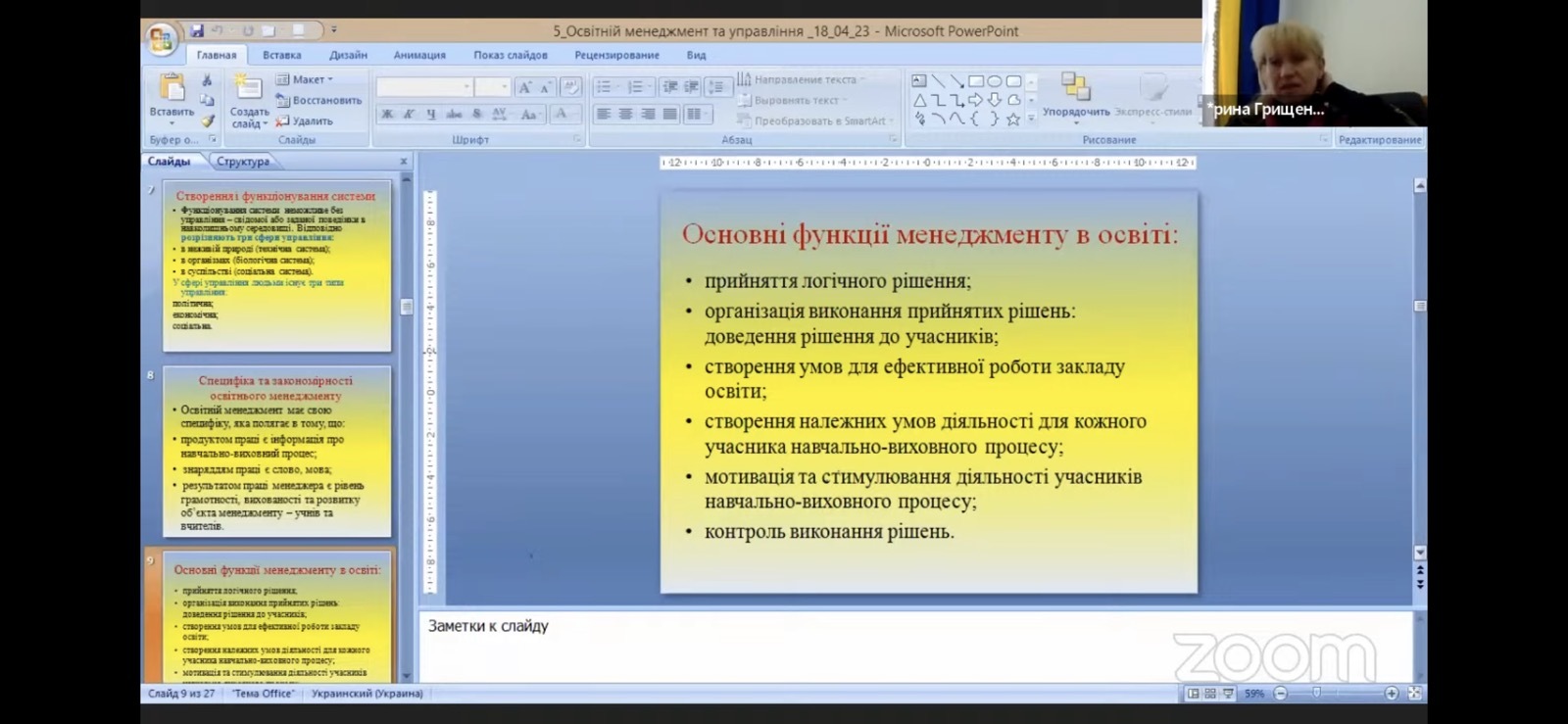This screenshot has width=1568, height=724.
Task: Click the Format Painter brush icon
Action: pos(208,121)
